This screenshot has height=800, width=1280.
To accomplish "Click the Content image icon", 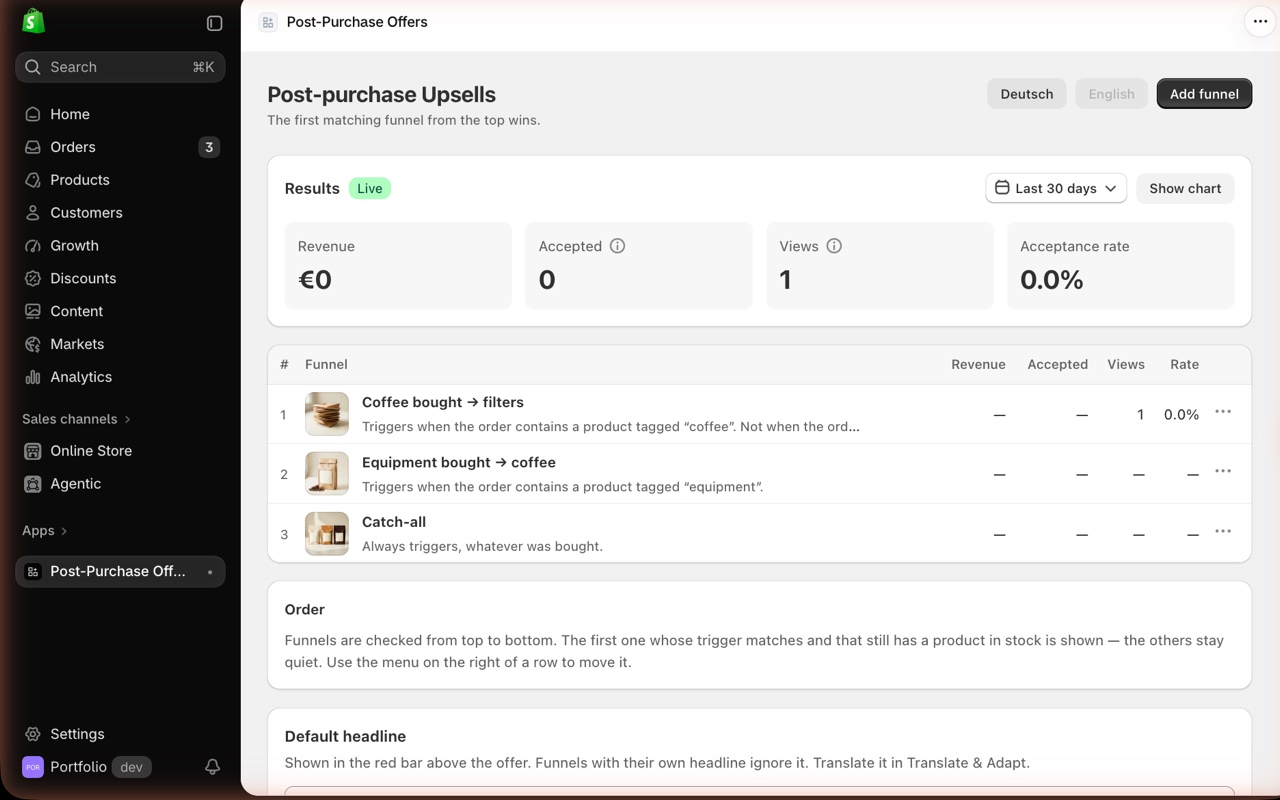I will pyautogui.click(x=33, y=311).
